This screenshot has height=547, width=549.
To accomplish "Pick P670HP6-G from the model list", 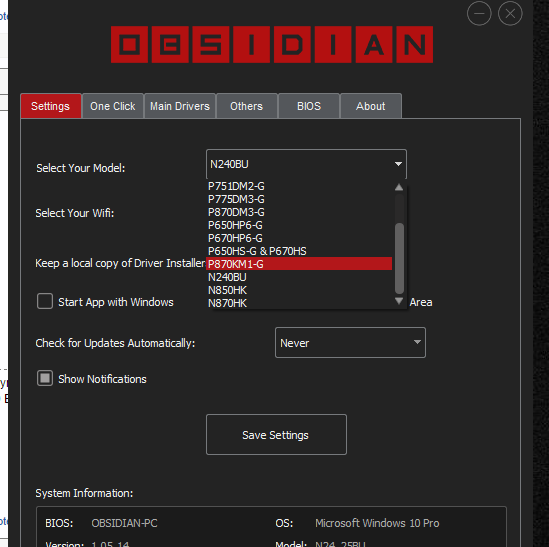I will point(299,238).
